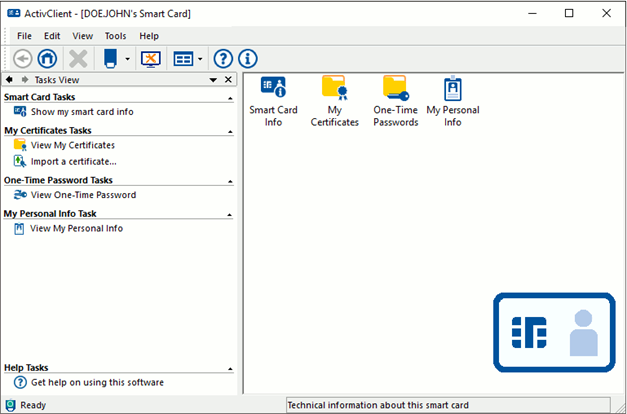Click Import a certificate link
This screenshot has height=414, width=627.
[73, 161]
